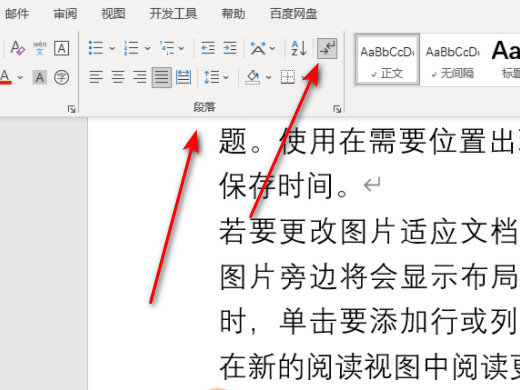Apply paragraph Shading fill

tap(253, 77)
